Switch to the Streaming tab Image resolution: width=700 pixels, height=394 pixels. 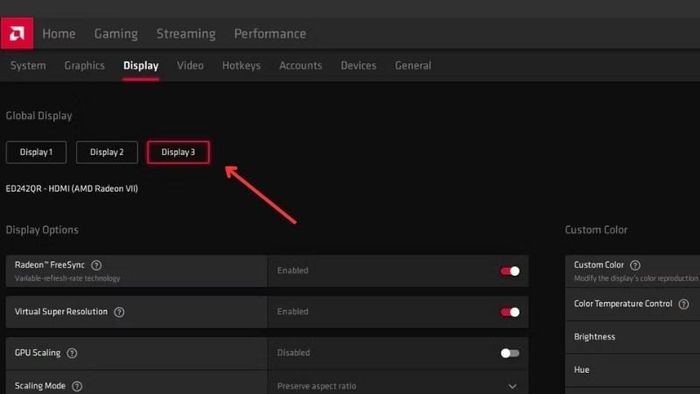click(186, 33)
